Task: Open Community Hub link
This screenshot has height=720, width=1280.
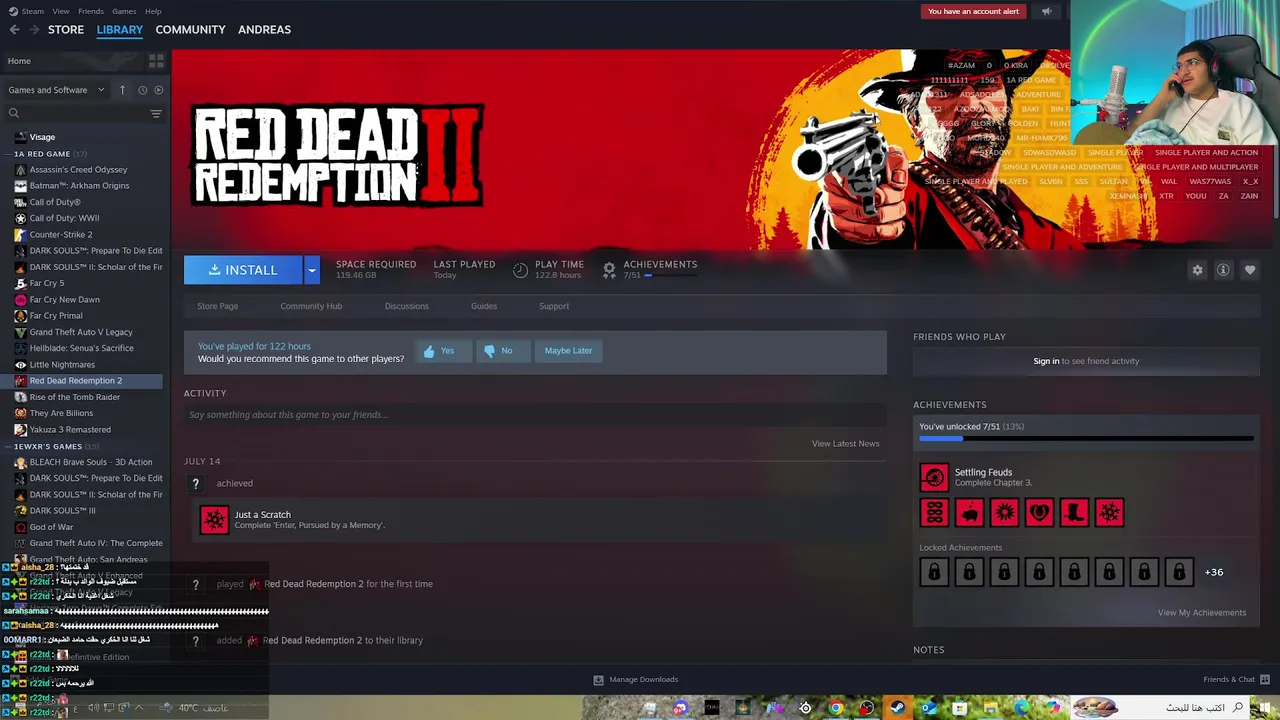Action: pyautogui.click(x=311, y=306)
